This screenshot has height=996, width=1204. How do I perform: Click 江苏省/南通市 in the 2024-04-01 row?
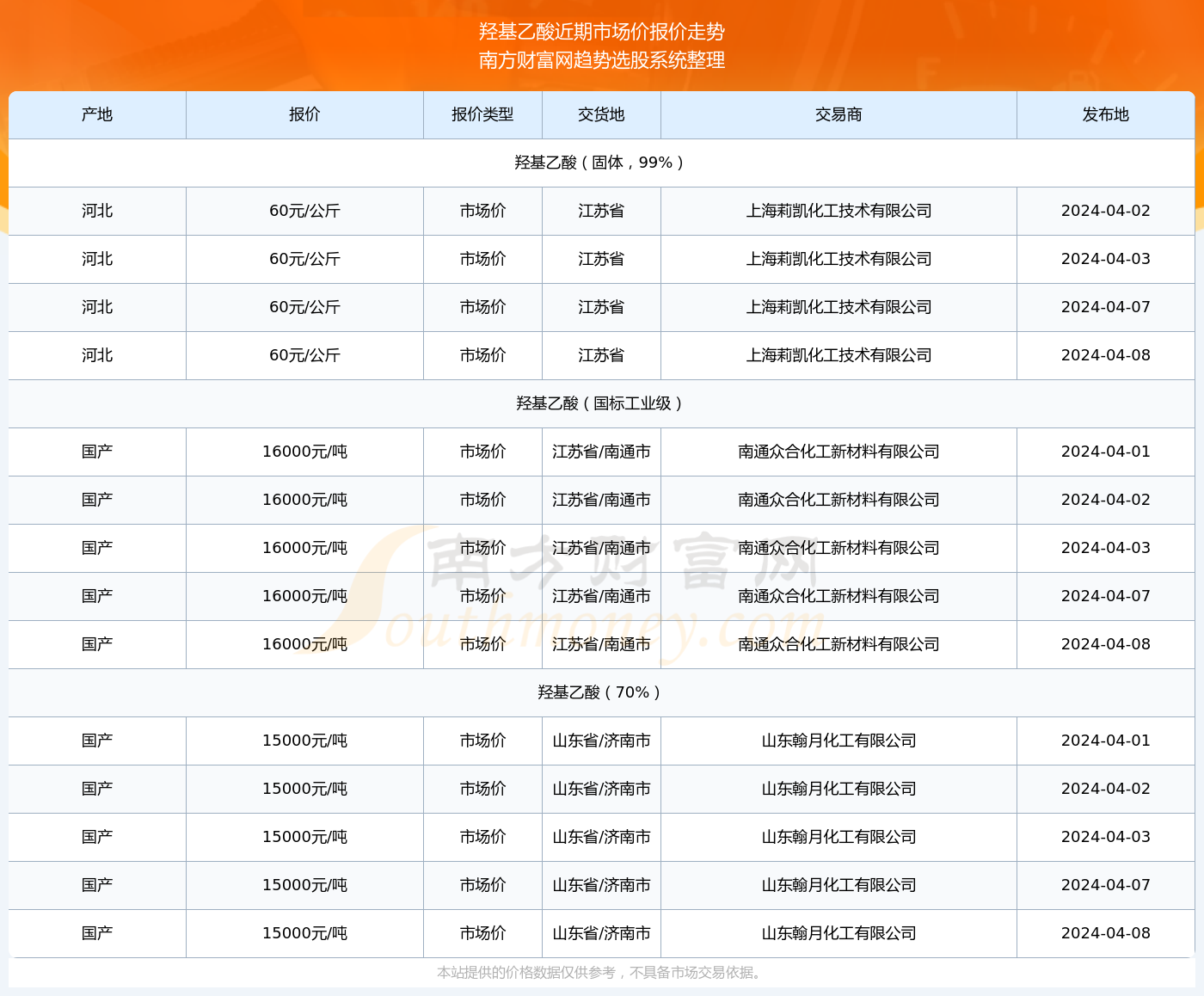pos(601,452)
